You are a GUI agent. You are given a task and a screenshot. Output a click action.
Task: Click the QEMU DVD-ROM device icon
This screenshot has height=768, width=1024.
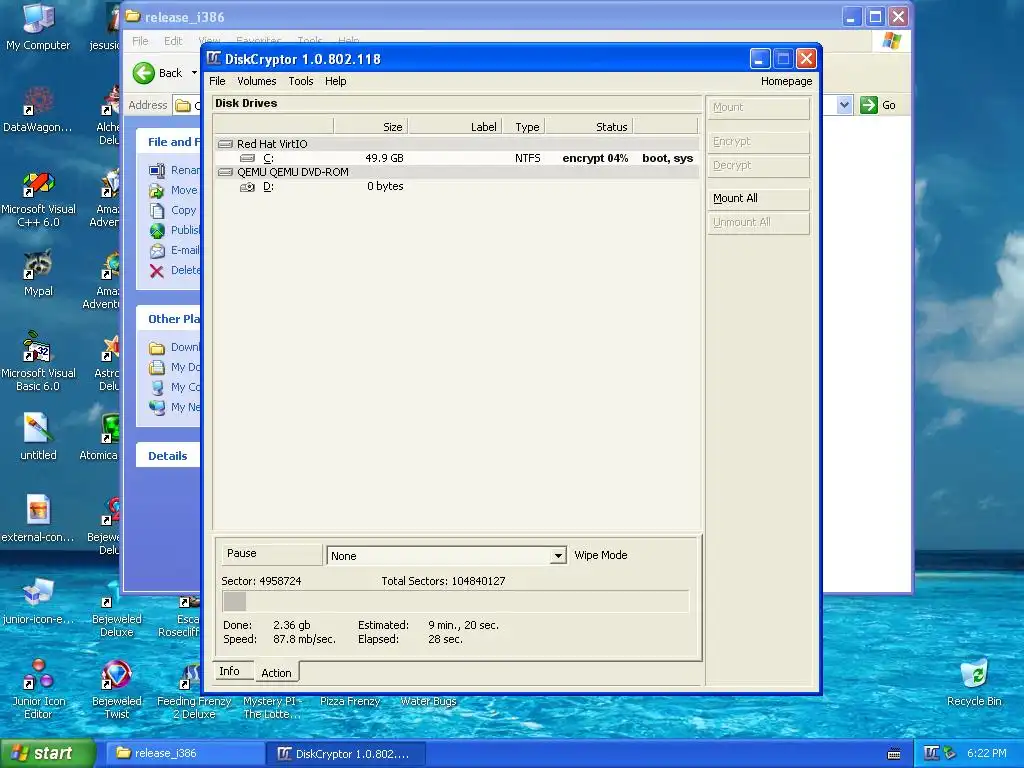[225, 172]
